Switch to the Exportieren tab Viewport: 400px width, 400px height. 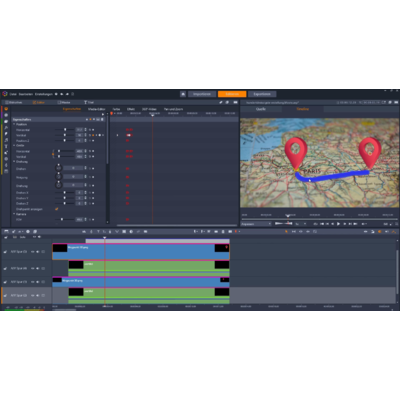pos(262,94)
